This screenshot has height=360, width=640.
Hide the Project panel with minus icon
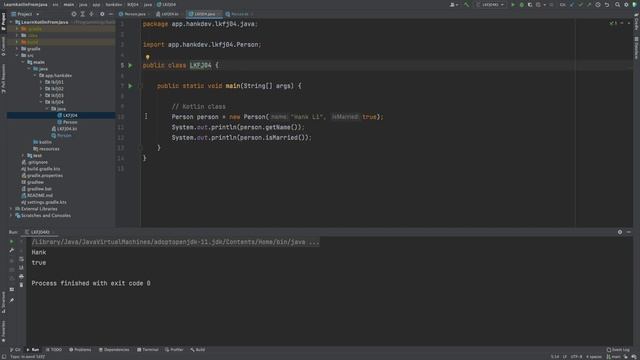click(x=111, y=14)
